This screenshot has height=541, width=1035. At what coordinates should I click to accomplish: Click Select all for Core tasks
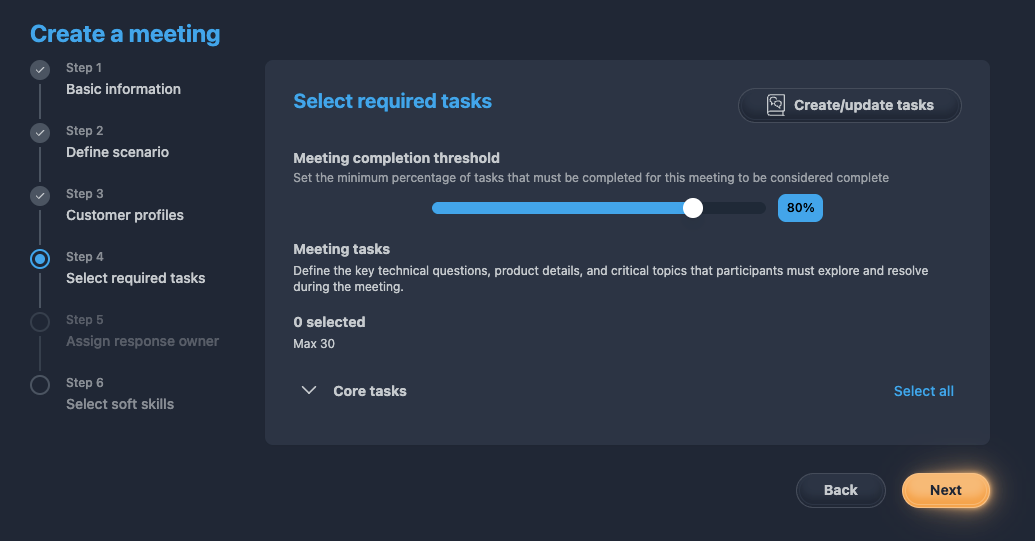pos(923,391)
